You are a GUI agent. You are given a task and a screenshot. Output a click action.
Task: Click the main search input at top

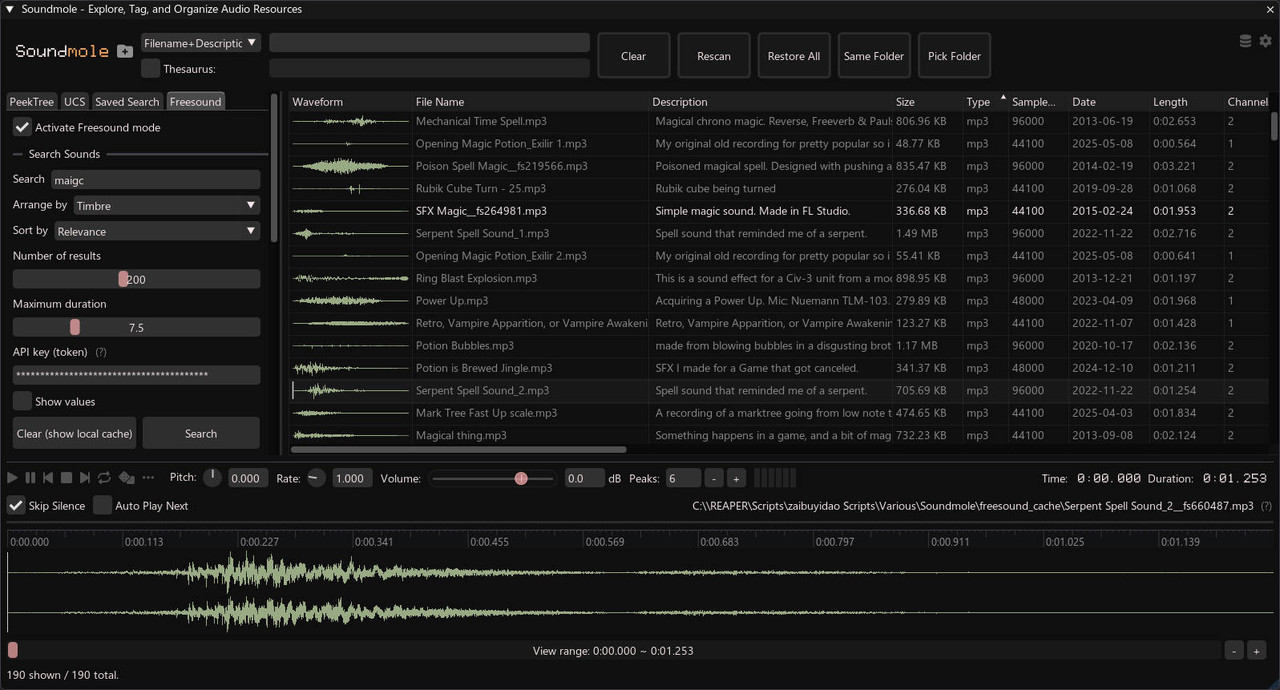click(x=429, y=43)
